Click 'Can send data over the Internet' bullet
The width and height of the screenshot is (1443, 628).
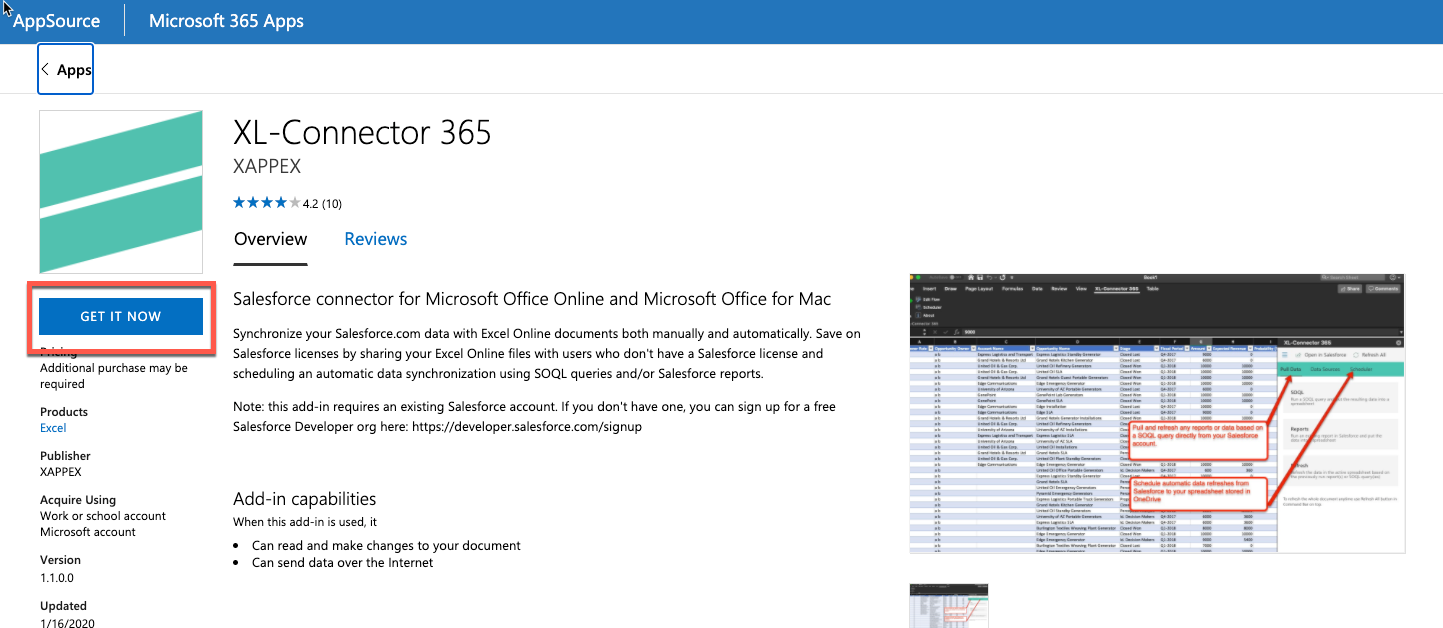(343, 562)
